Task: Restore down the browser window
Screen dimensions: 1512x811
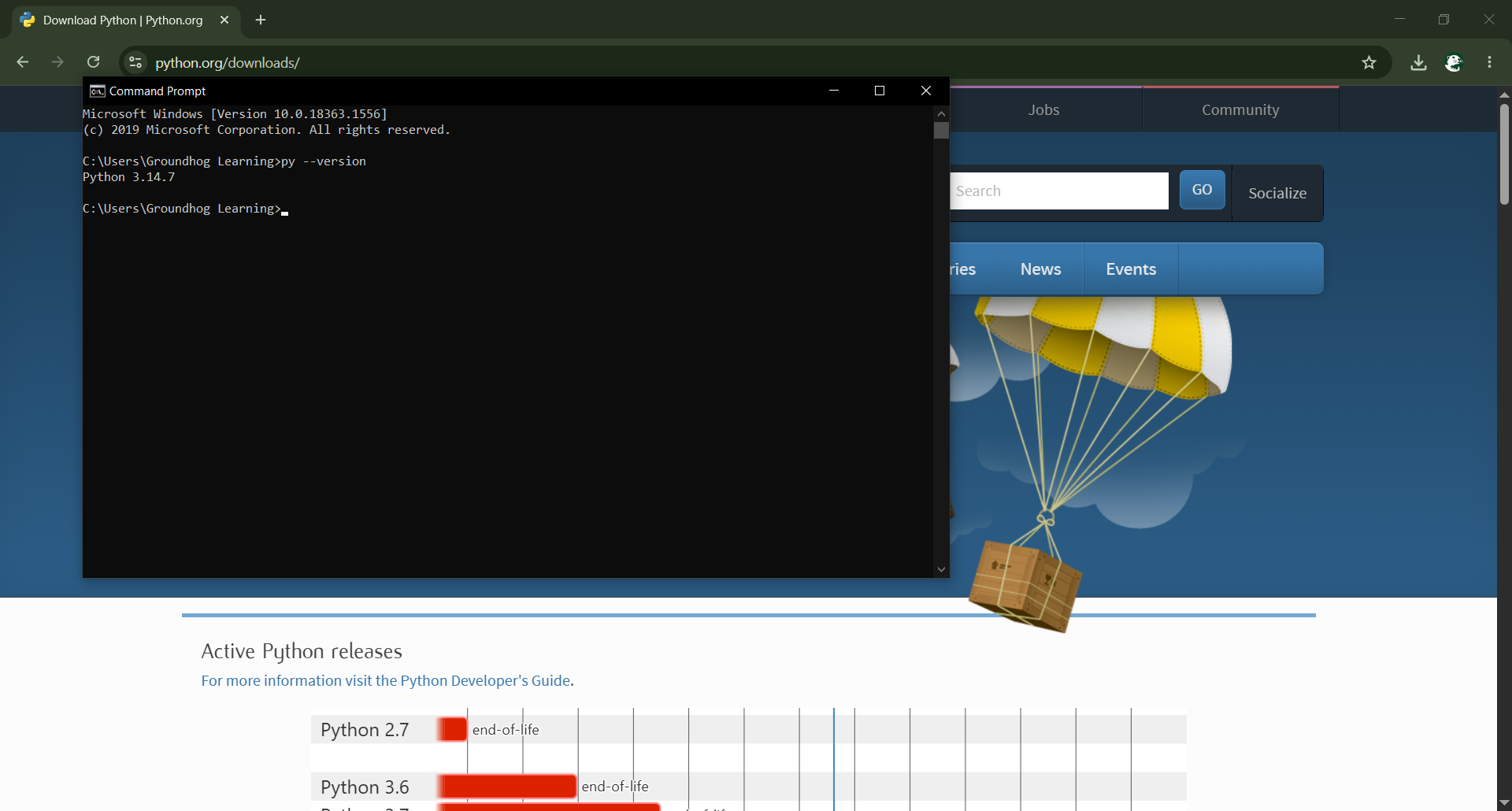Action: coord(1443,20)
